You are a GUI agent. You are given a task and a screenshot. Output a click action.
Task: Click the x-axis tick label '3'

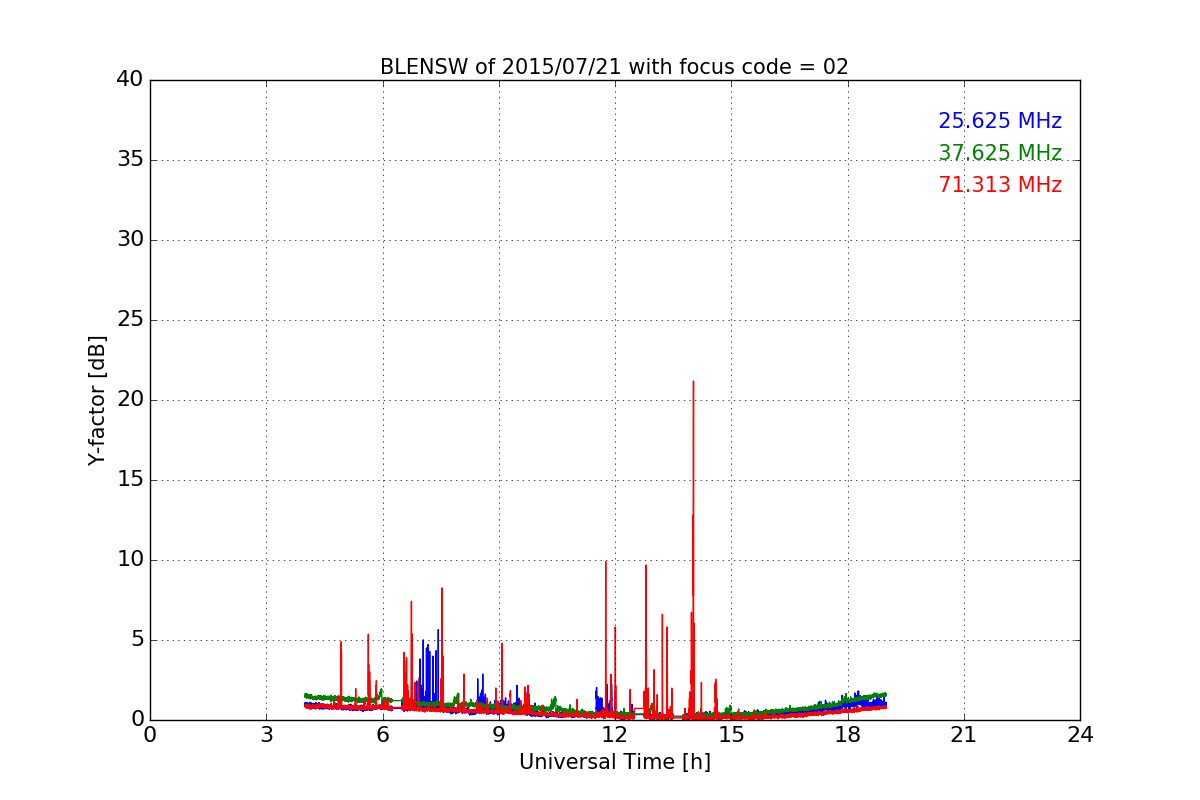pos(266,735)
